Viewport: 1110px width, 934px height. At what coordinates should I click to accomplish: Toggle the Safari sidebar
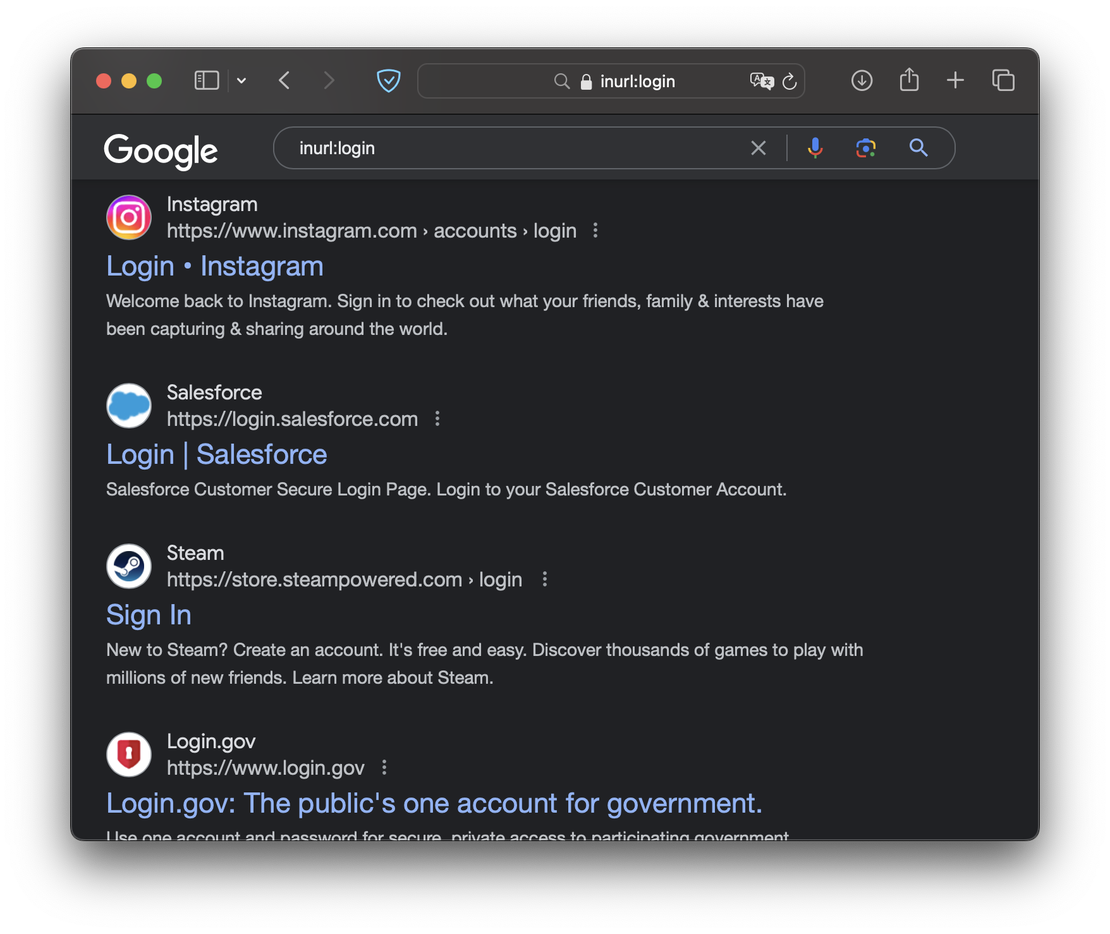[206, 80]
